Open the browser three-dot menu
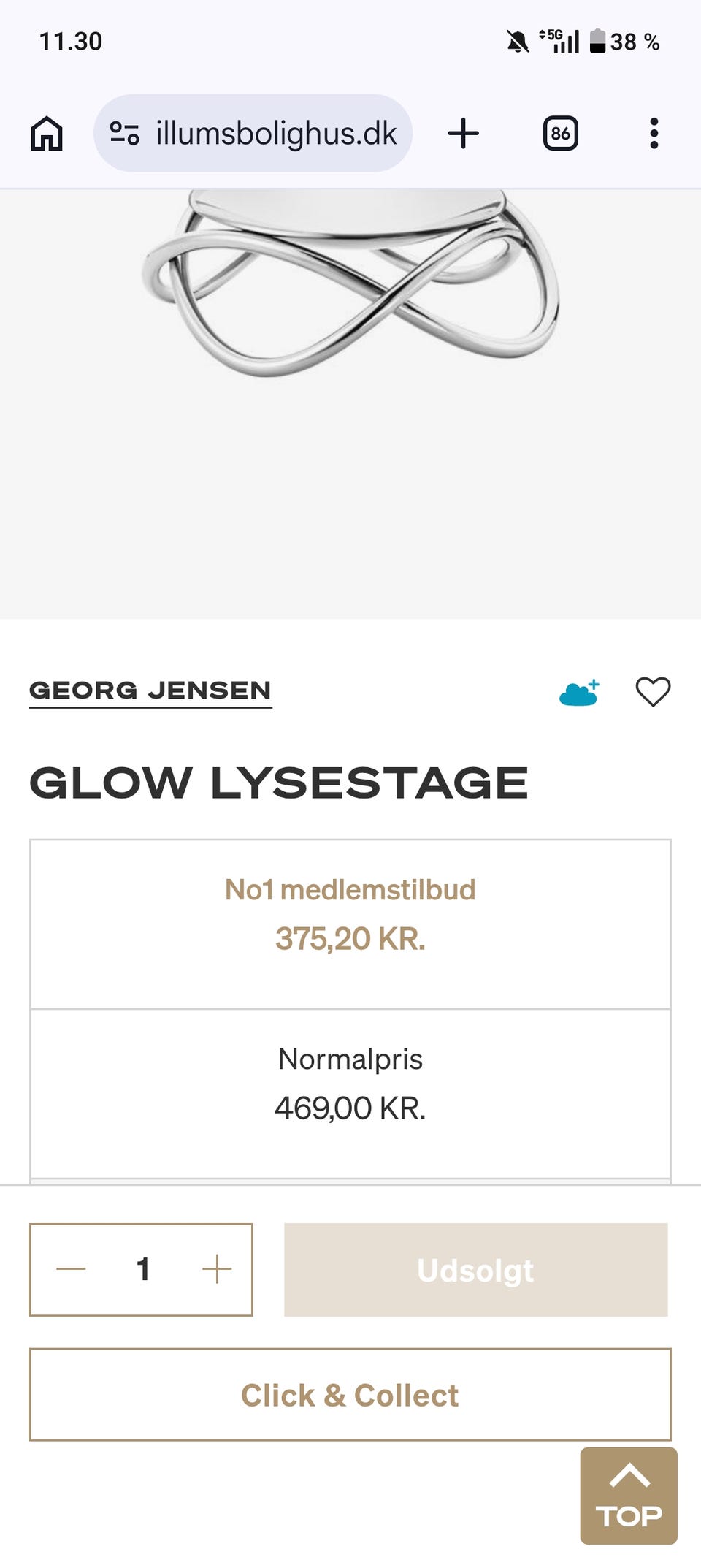The height and width of the screenshot is (1568, 701). coord(654,134)
